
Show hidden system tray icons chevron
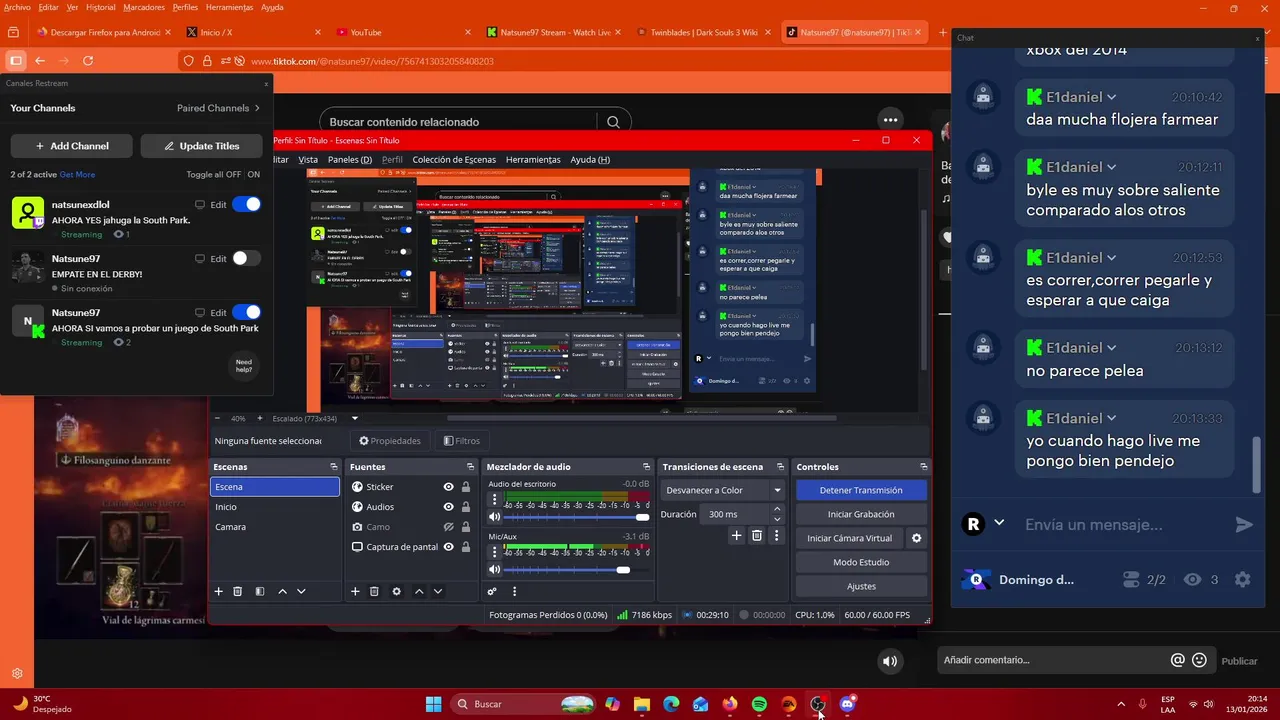click(x=1120, y=704)
